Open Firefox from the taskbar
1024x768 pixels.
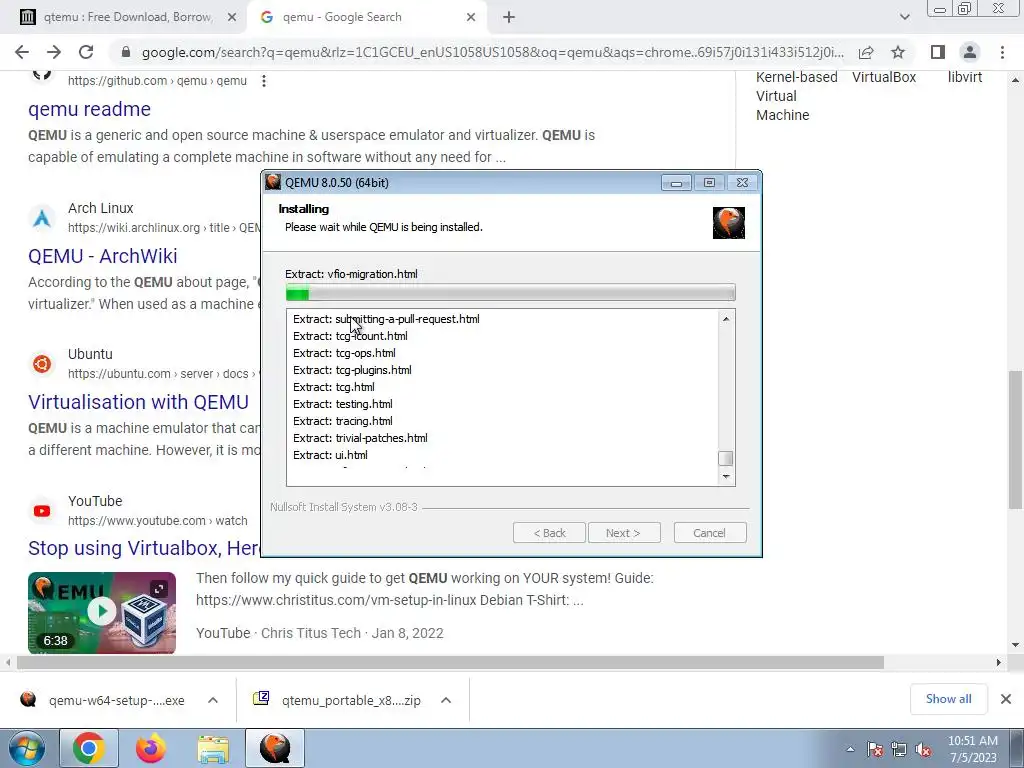pos(151,748)
